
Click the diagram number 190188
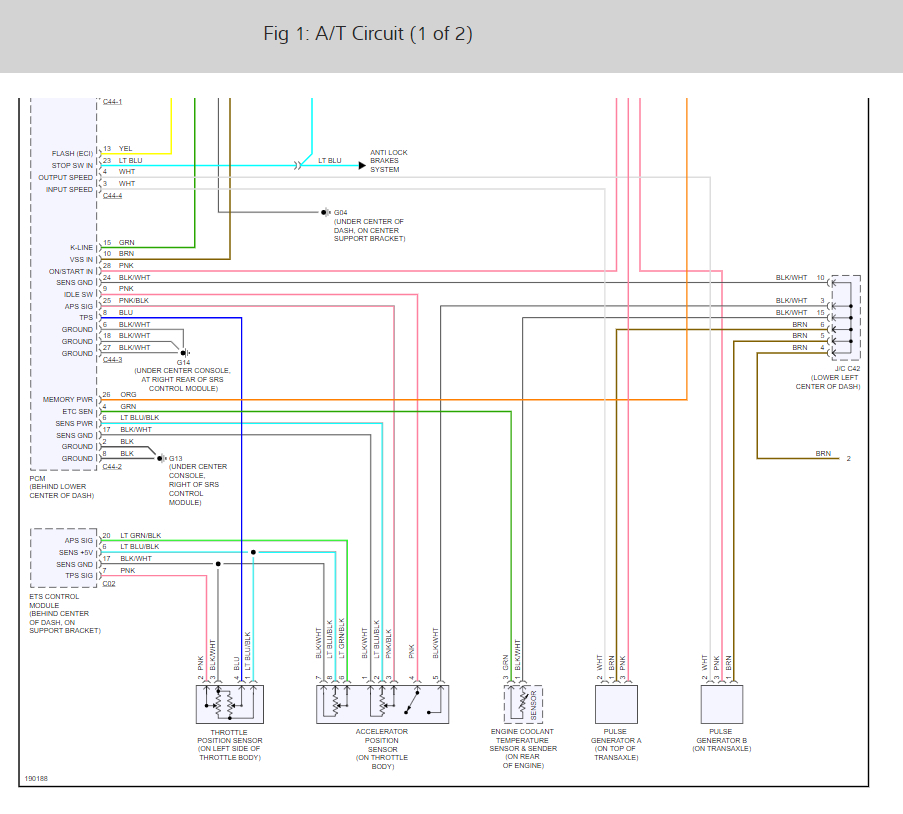point(36,779)
